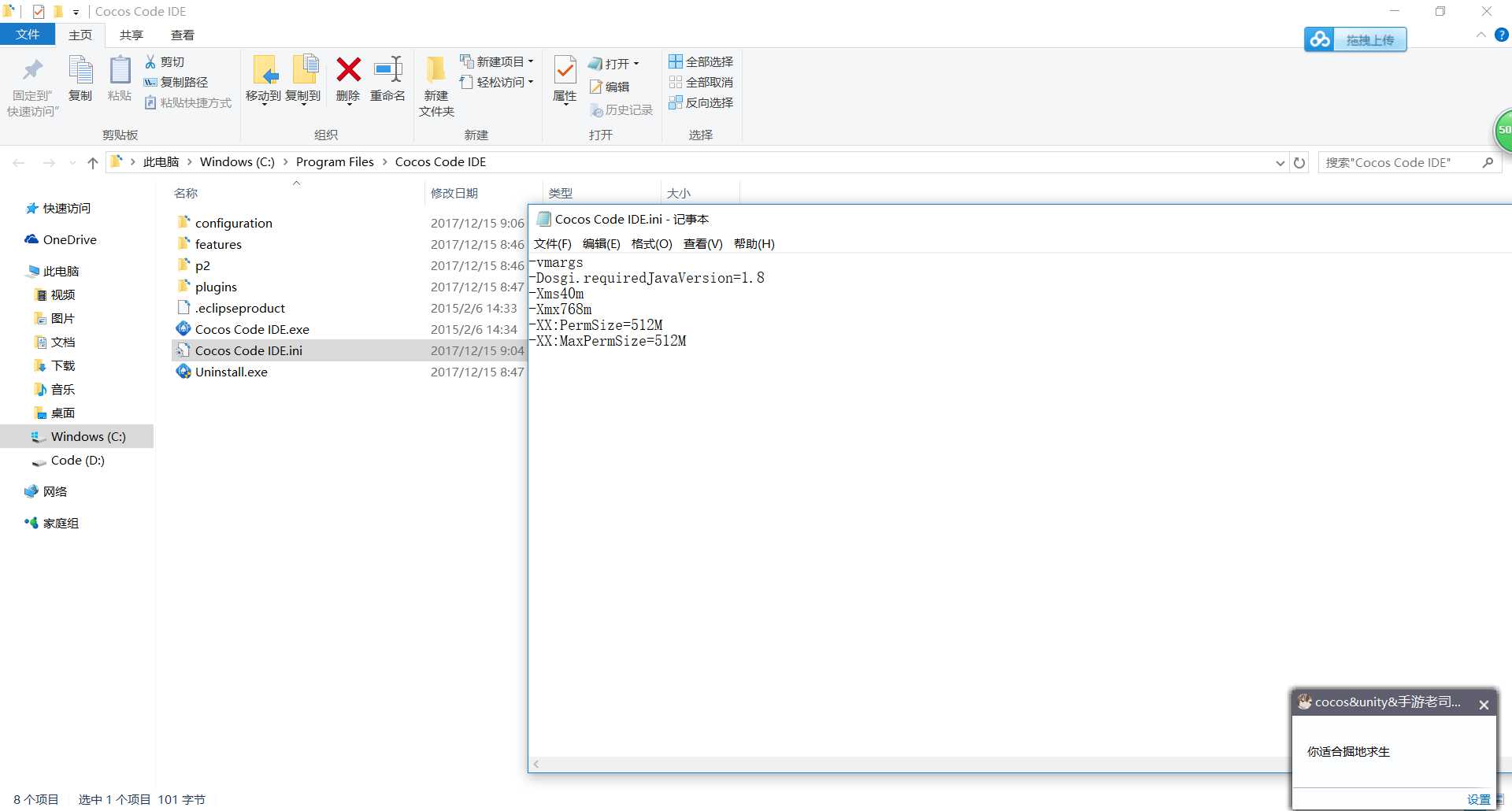Collapse the ribbon with the caret
1512x811 pixels.
1480,35
